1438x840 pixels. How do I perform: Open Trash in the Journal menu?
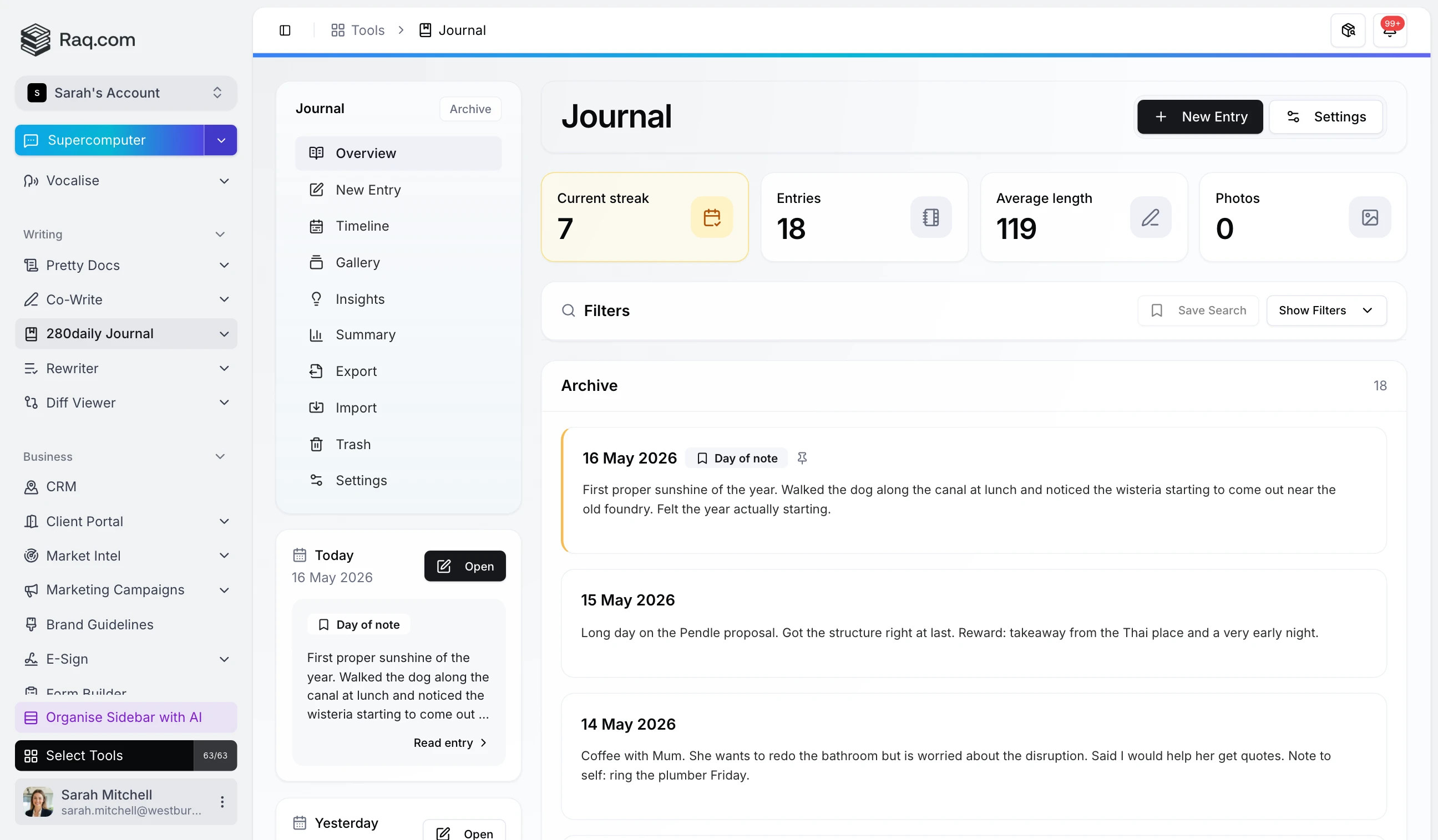click(398, 444)
